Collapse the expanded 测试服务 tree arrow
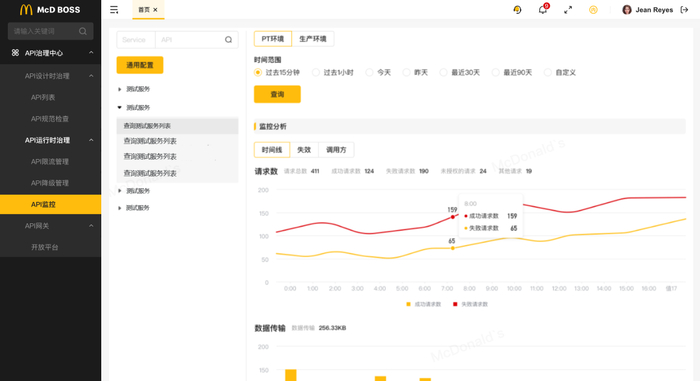This screenshot has height=381, width=700. [x=120, y=107]
